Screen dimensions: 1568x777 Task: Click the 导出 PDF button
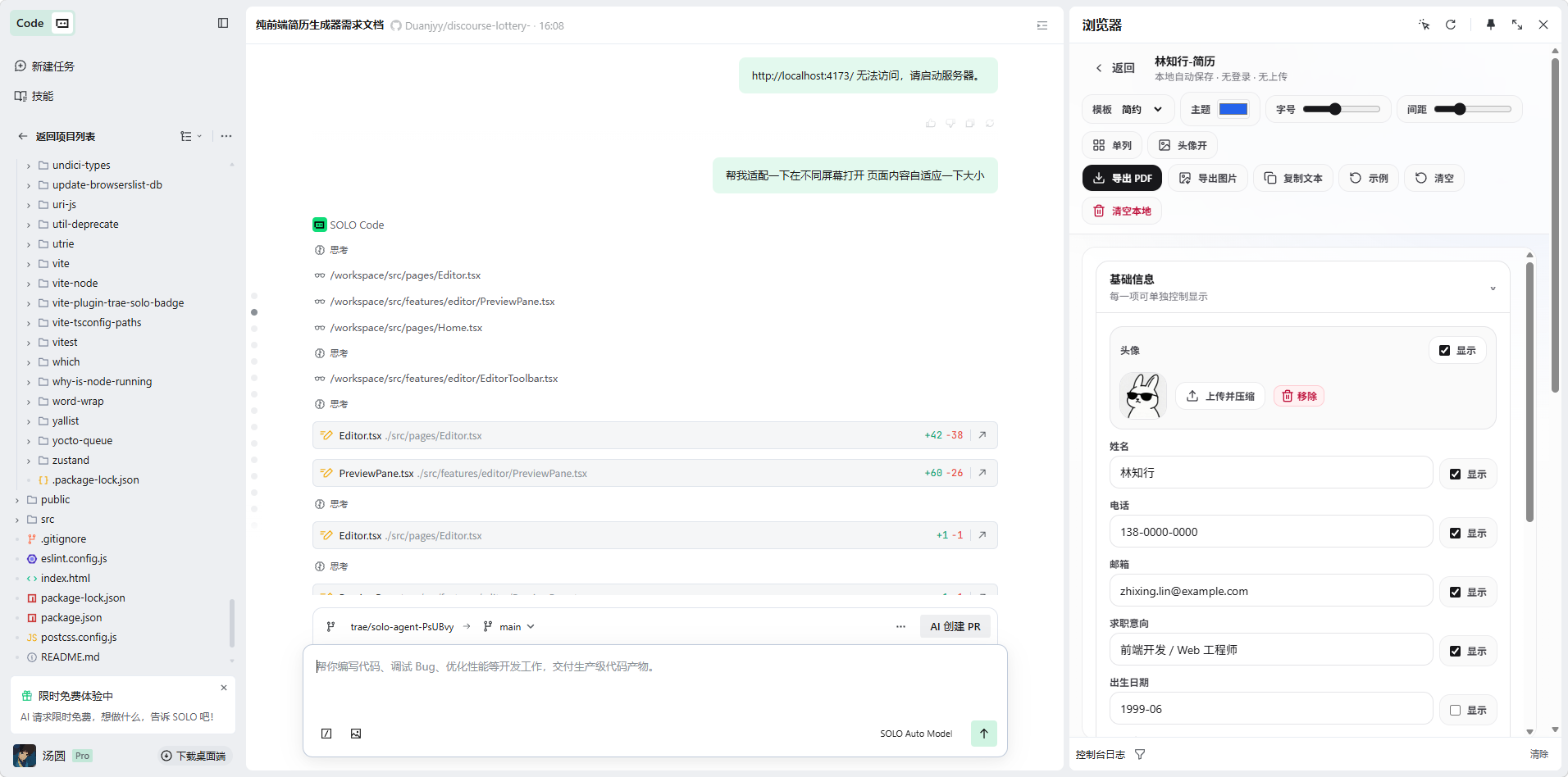pos(1122,178)
